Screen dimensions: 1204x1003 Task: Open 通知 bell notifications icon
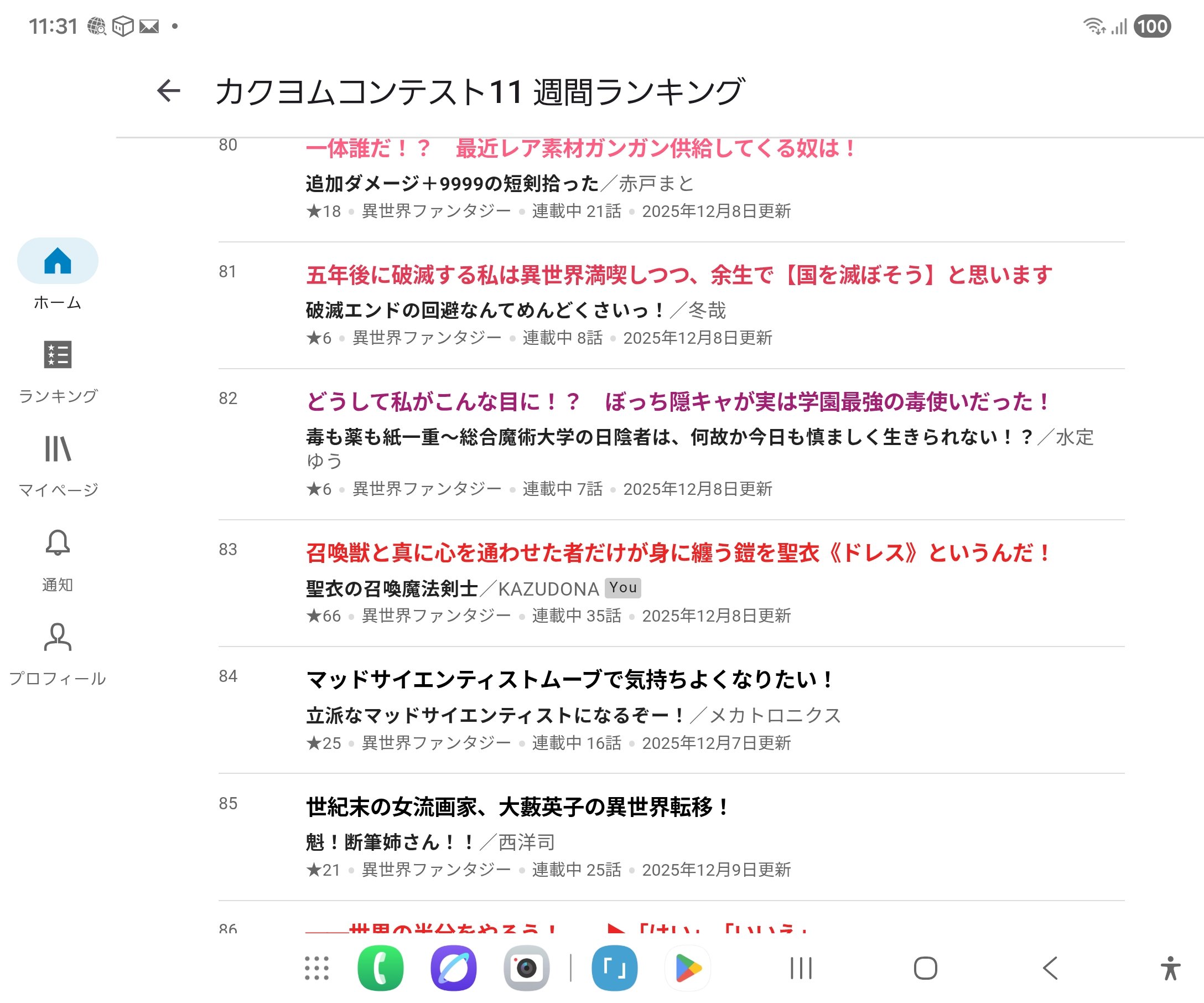pos(58,542)
